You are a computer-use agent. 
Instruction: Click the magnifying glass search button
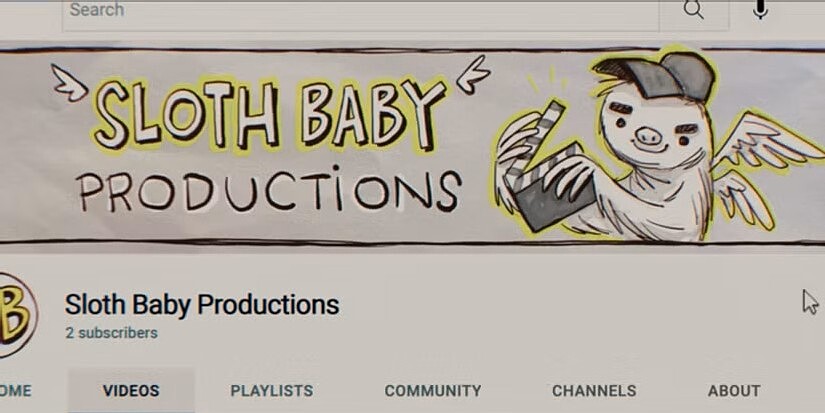(x=694, y=11)
